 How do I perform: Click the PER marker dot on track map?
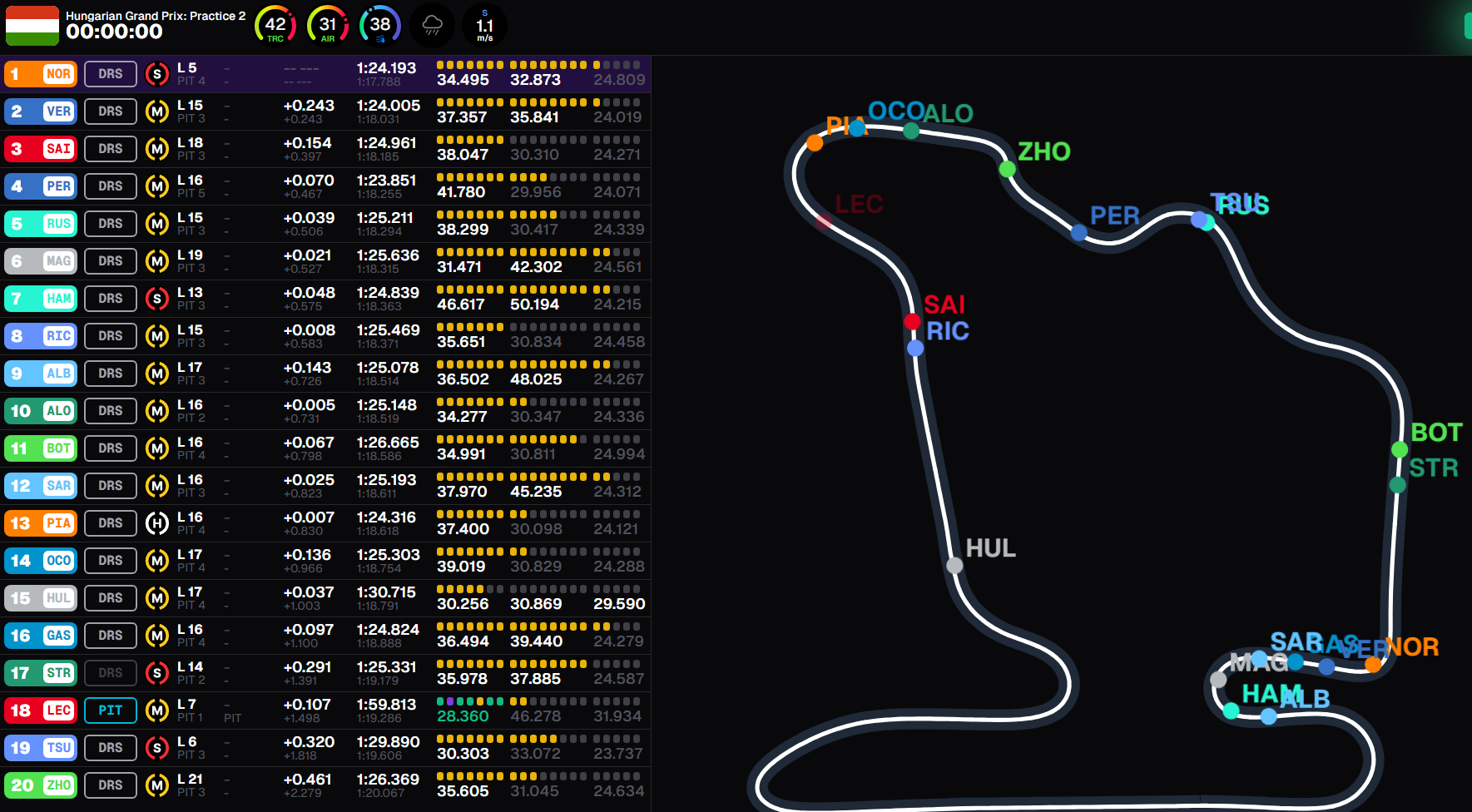pyautogui.click(x=1079, y=232)
